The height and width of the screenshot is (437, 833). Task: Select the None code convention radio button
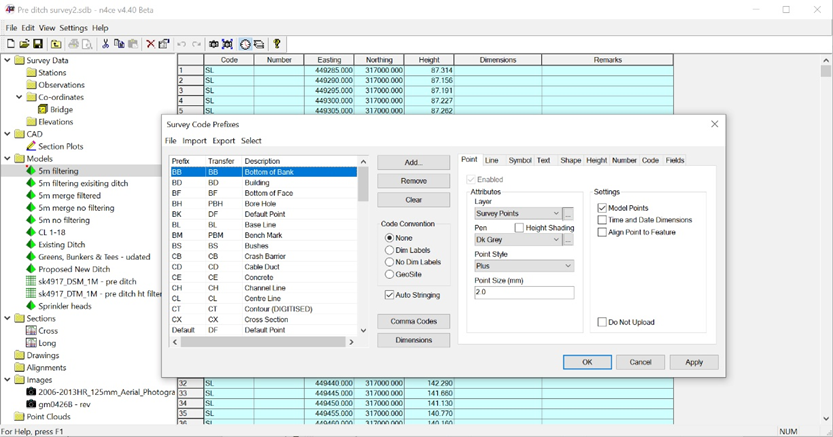point(389,238)
